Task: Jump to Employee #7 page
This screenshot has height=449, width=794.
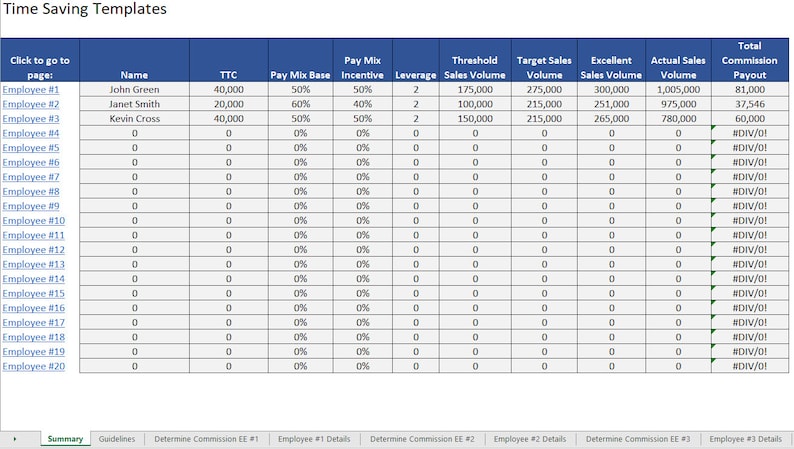Action: coord(30,177)
